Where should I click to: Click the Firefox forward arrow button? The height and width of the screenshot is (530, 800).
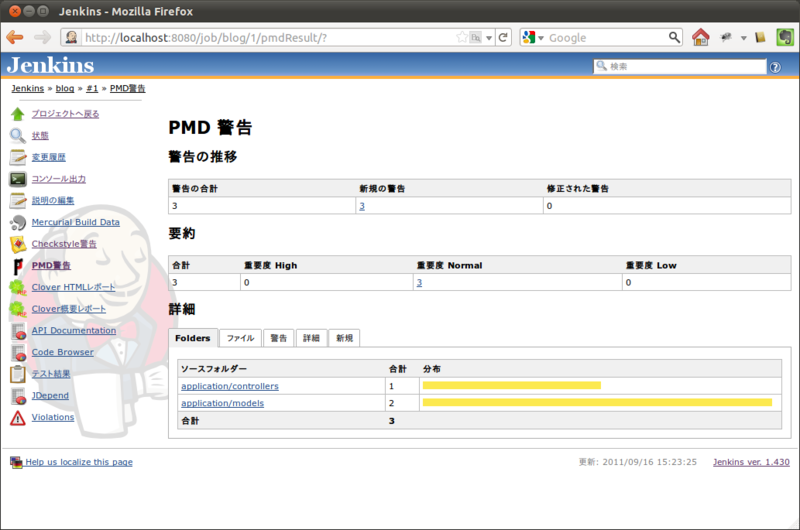pyautogui.click(x=42, y=37)
